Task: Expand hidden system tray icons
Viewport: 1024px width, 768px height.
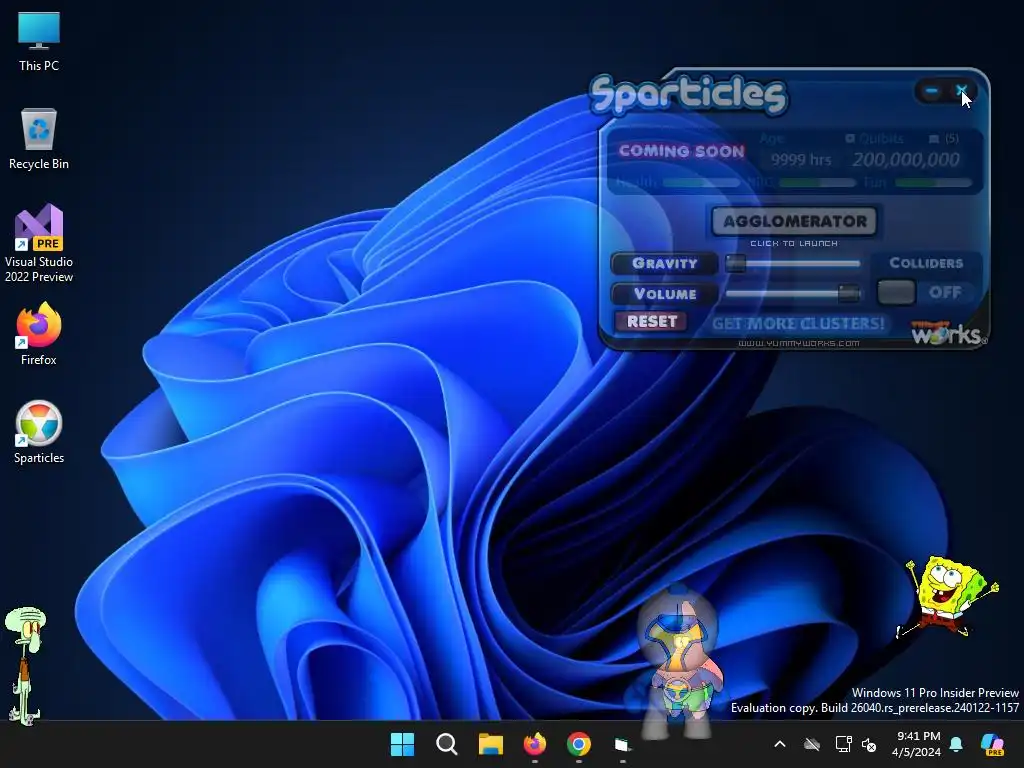Action: pyautogui.click(x=780, y=744)
